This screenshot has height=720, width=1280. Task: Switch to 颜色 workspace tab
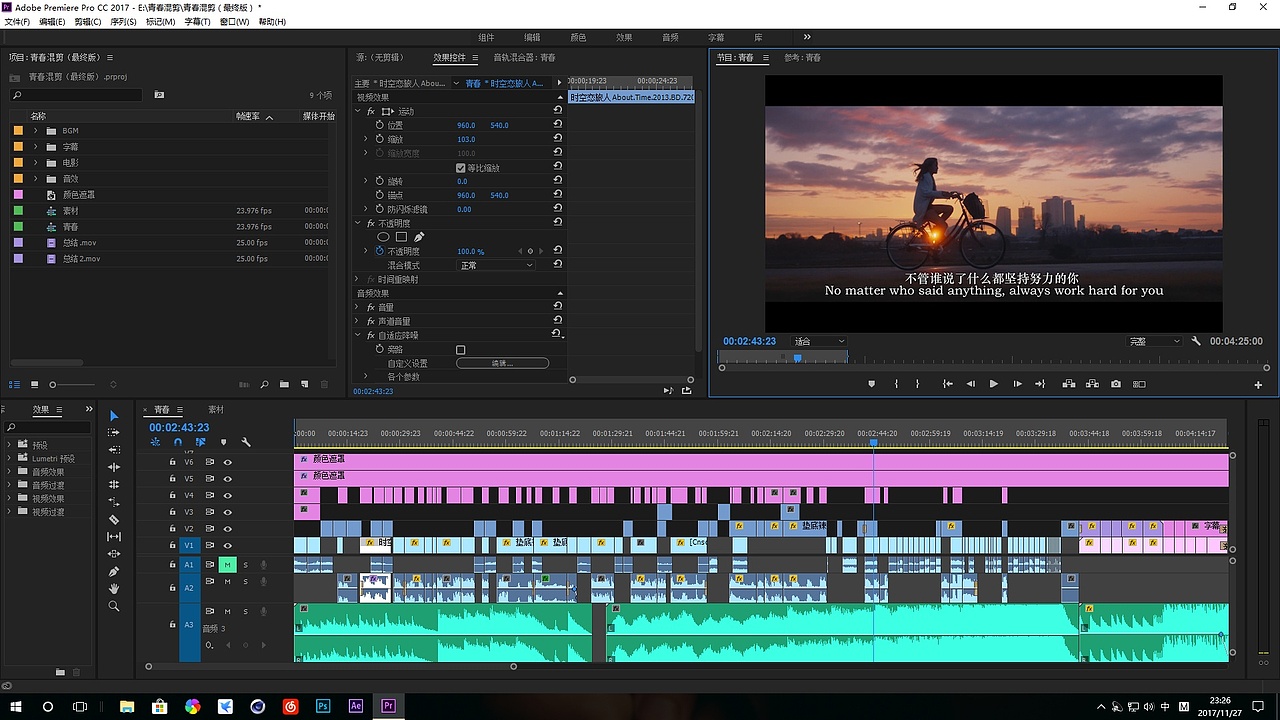point(578,37)
